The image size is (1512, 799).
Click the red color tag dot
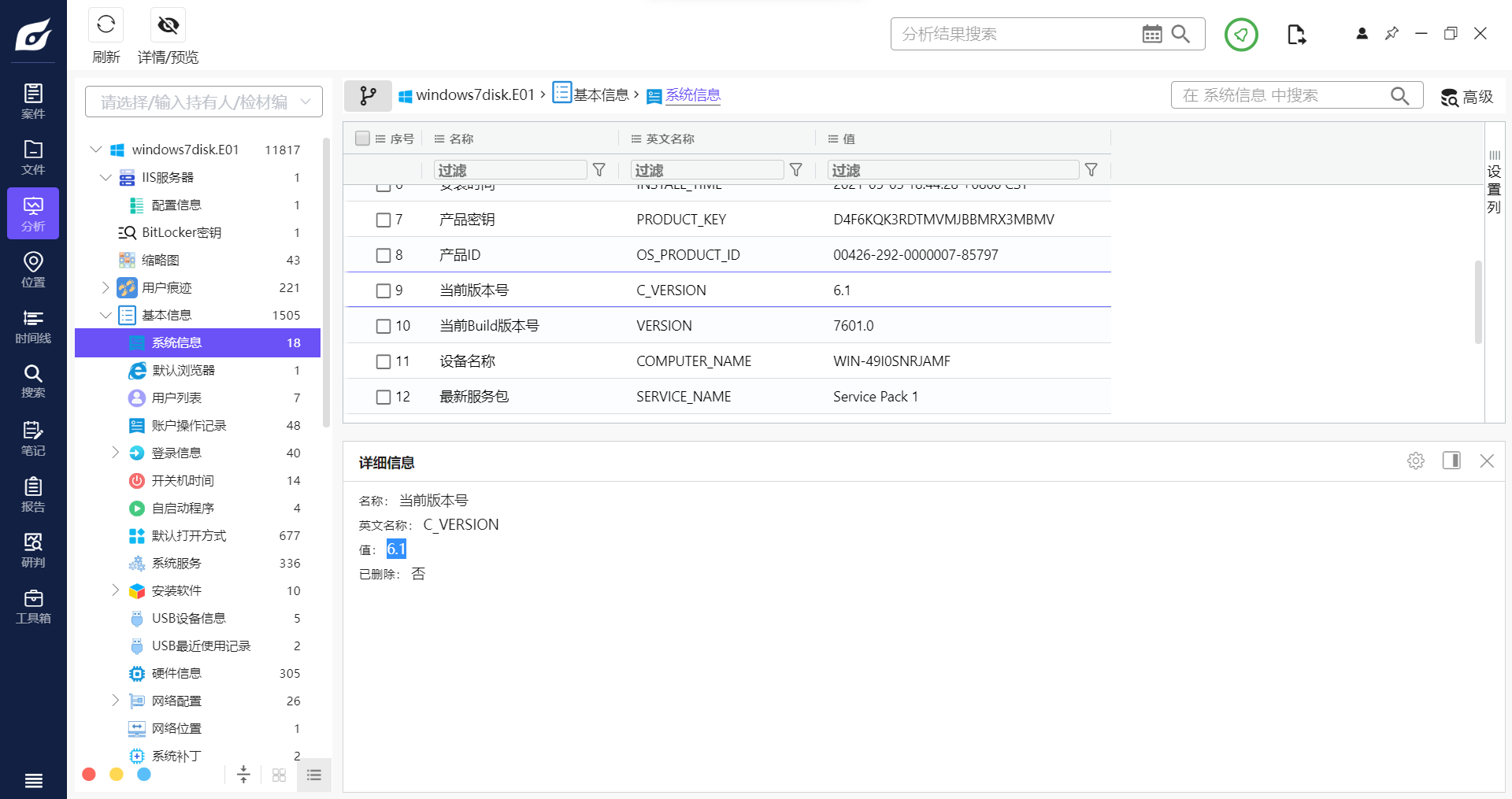point(89,775)
